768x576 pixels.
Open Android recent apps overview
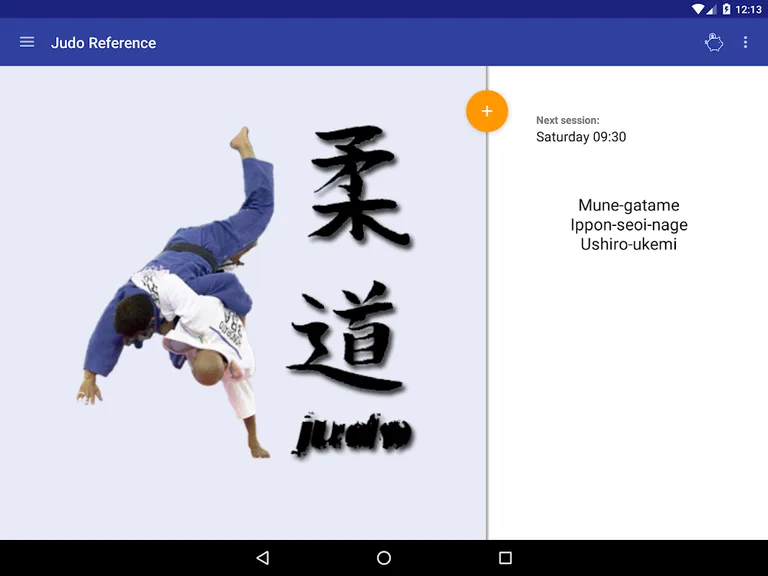coord(505,558)
